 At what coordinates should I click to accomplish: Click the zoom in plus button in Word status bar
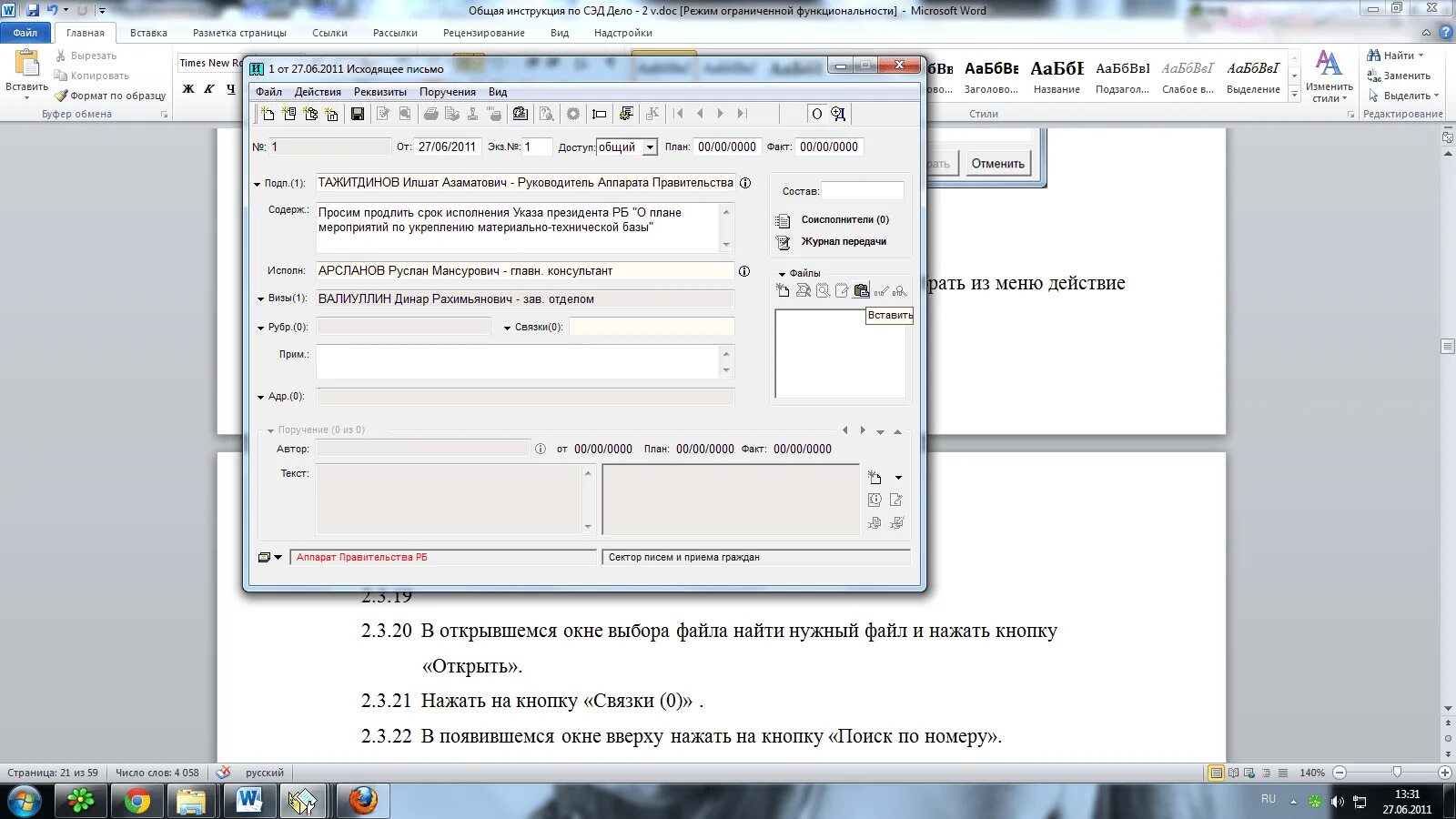[x=1444, y=773]
